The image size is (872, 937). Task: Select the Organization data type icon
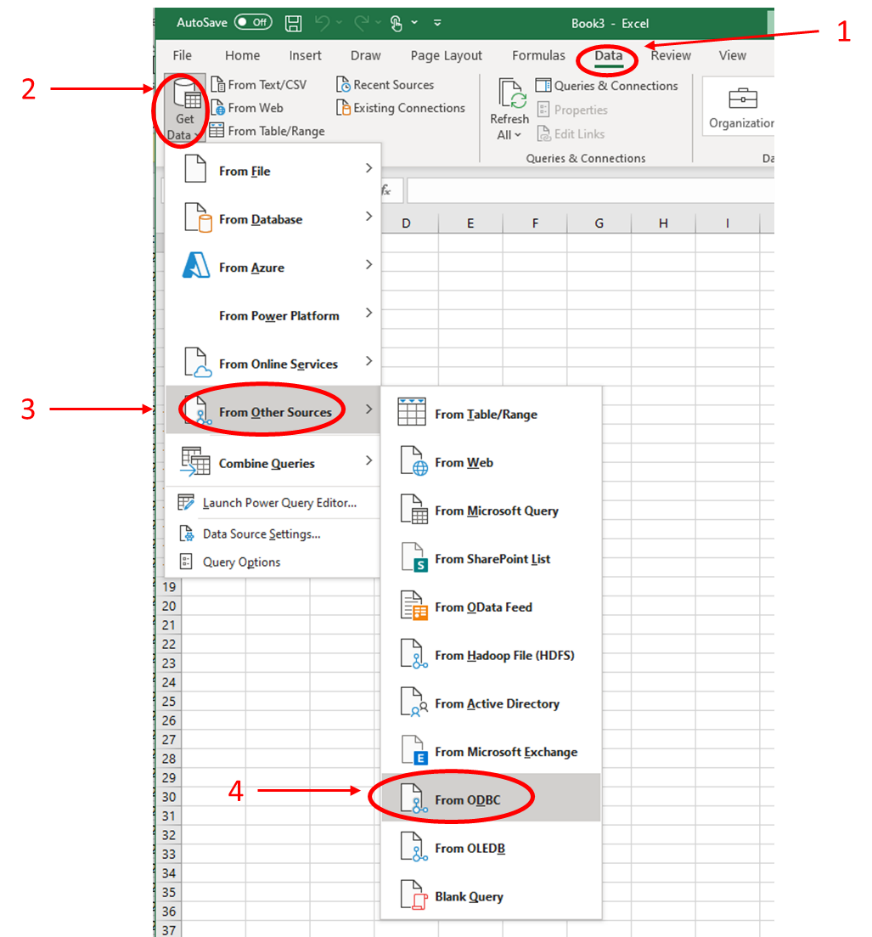coord(742,99)
